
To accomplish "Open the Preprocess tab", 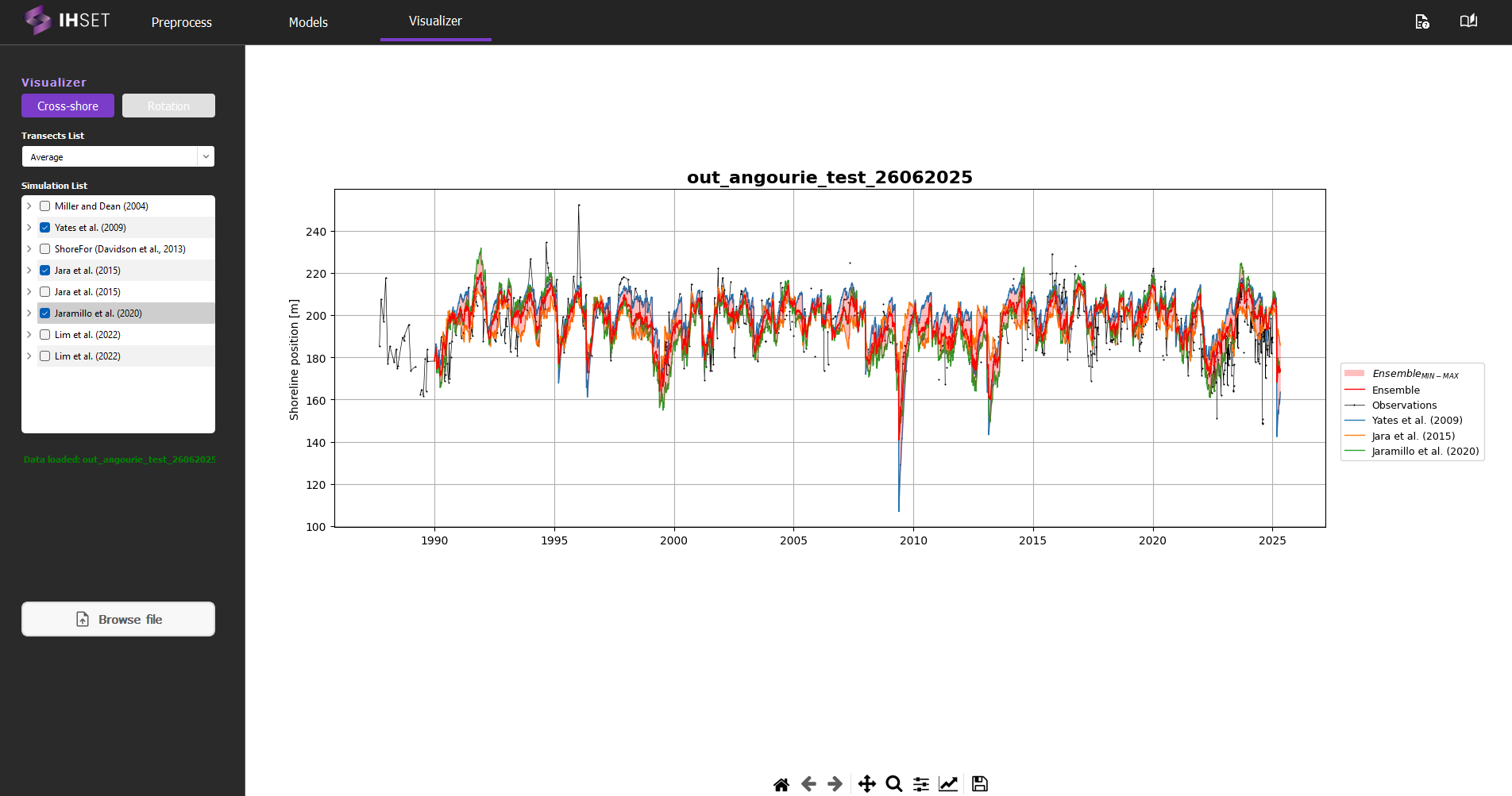I will (180, 22).
